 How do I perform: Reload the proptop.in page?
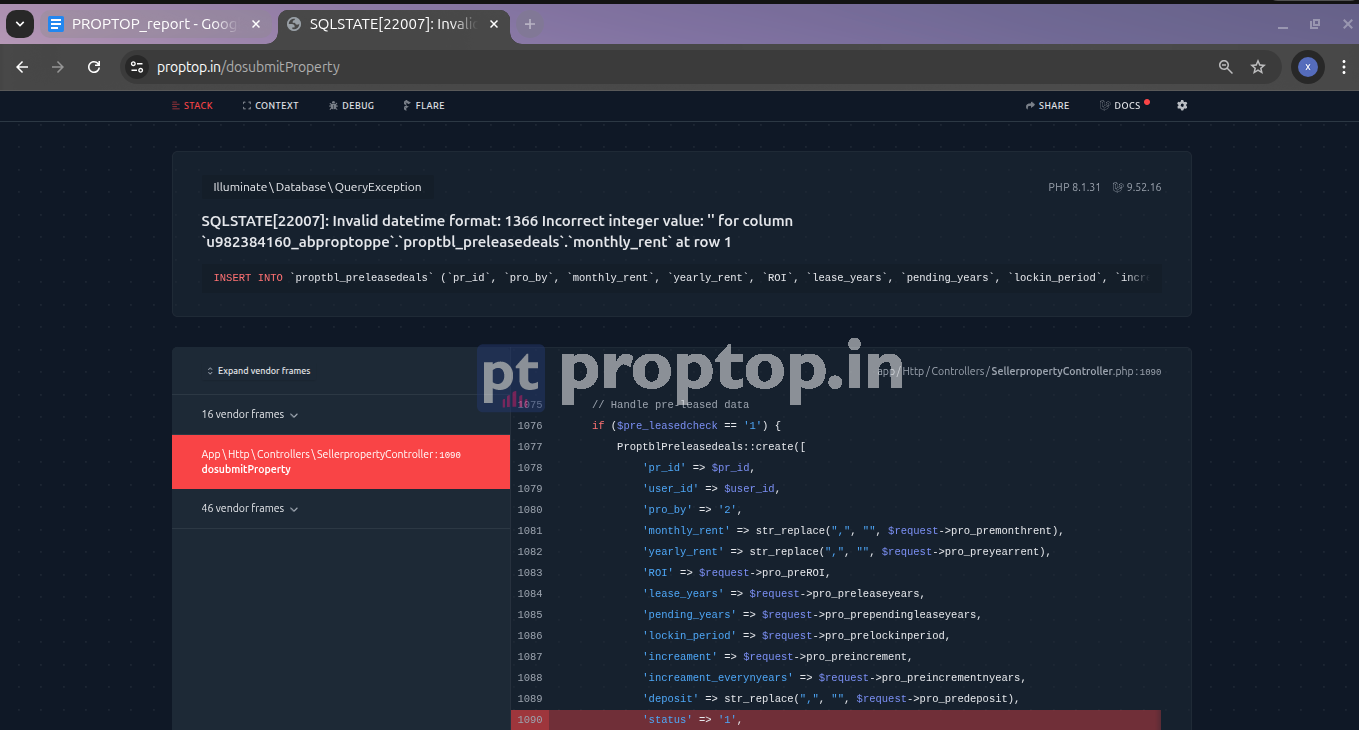(94, 67)
